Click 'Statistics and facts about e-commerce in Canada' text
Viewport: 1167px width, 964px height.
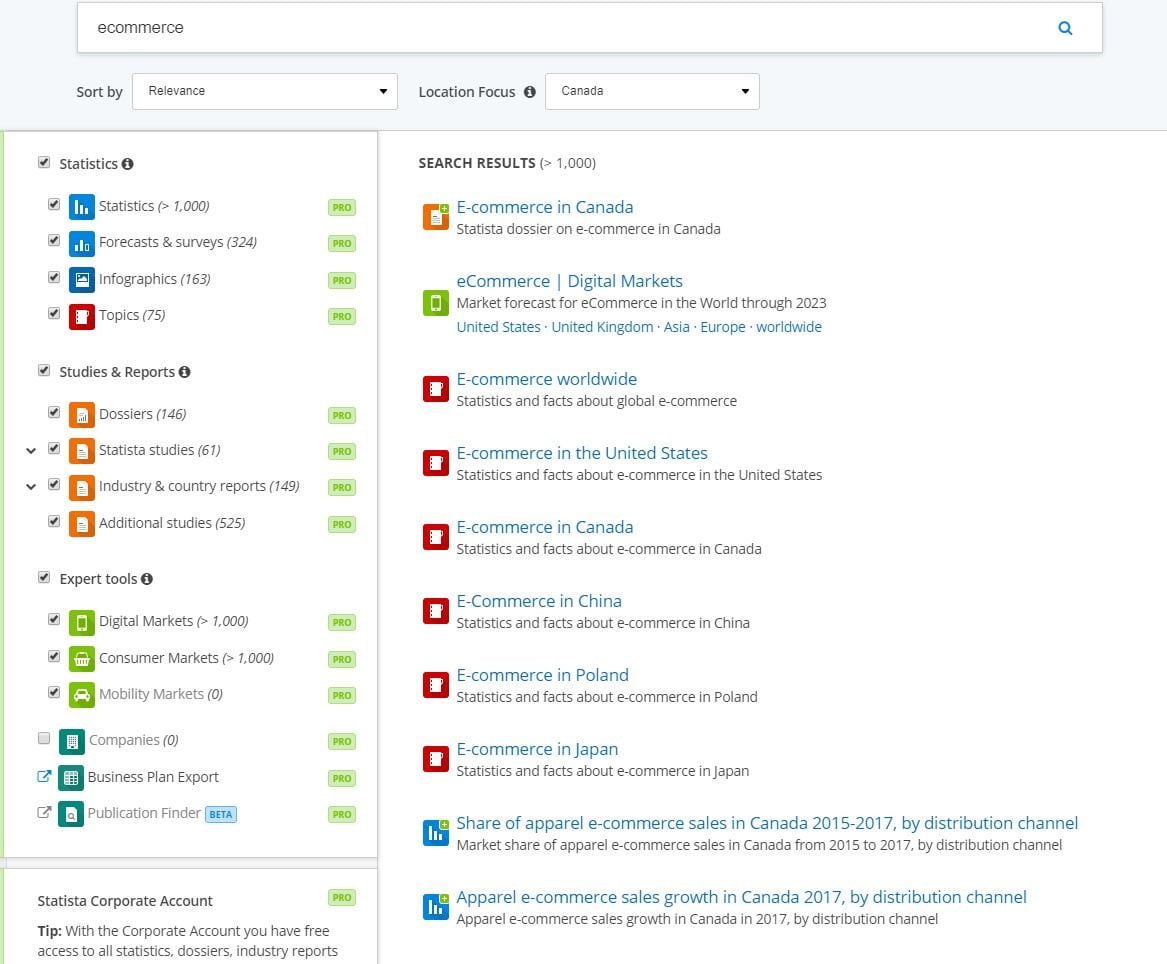click(x=609, y=549)
